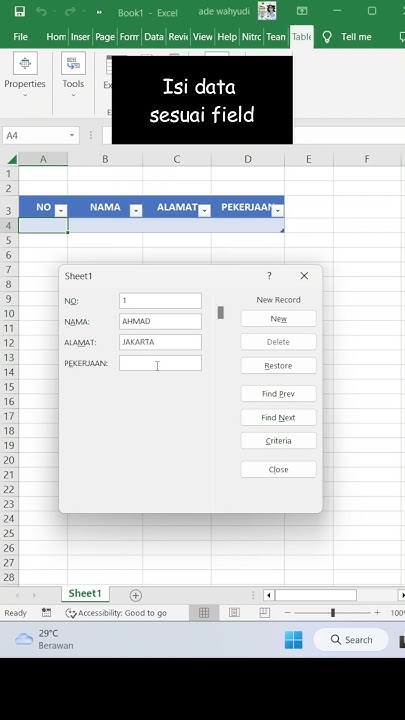Open the Page Layout ribbon tab
405x720 pixels.
(x=105, y=37)
